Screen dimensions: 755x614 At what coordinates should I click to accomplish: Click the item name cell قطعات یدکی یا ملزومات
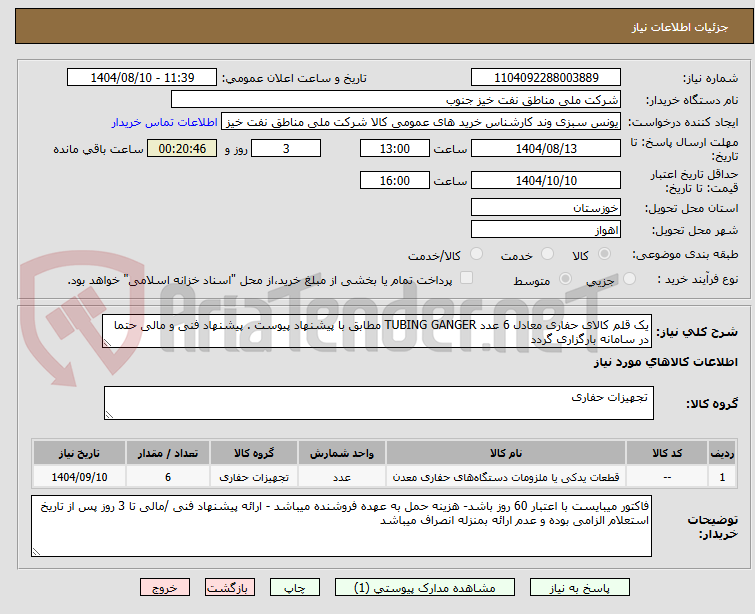(506, 477)
